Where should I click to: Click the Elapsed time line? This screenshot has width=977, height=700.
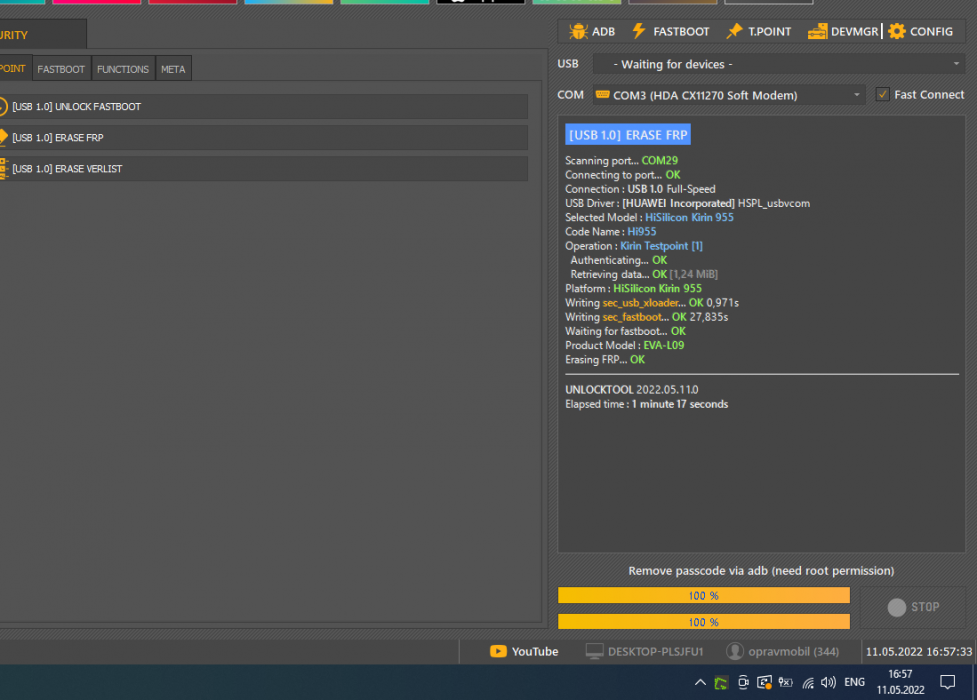[647, 404]
